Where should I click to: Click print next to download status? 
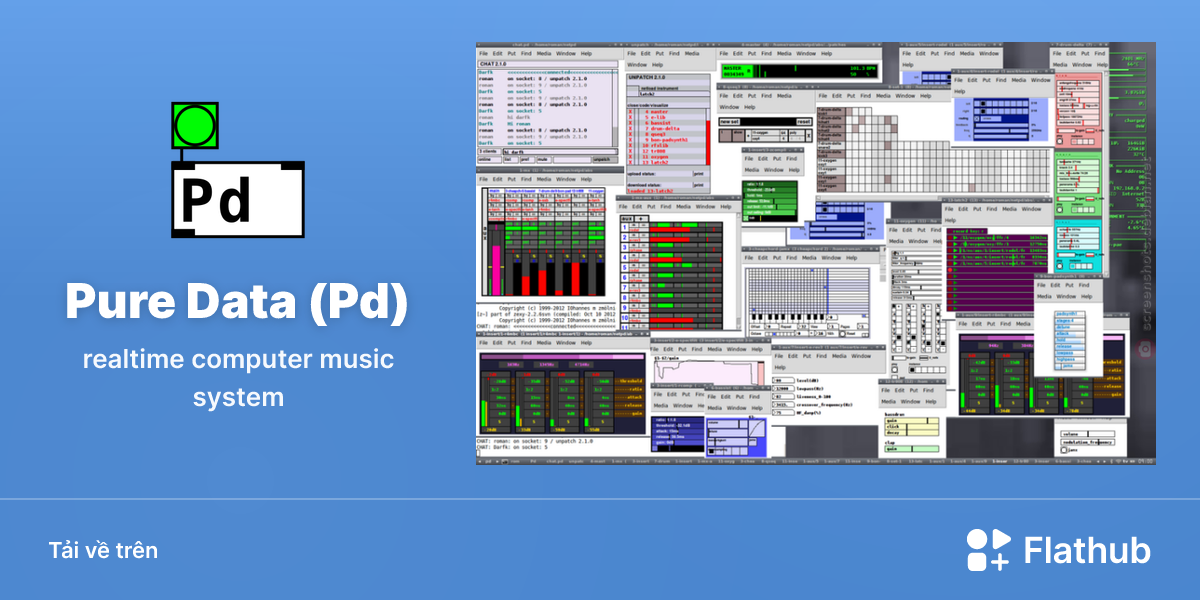click(x=699, y=185)
